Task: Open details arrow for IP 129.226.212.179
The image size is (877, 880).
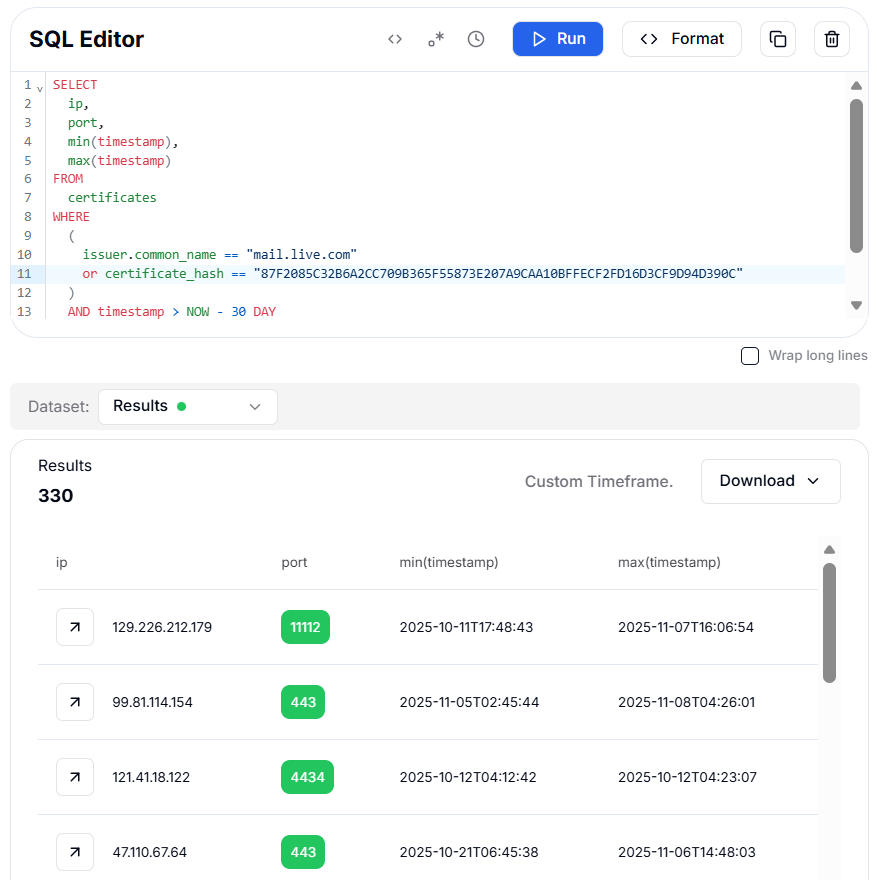Action: click(x=75, y=627)
